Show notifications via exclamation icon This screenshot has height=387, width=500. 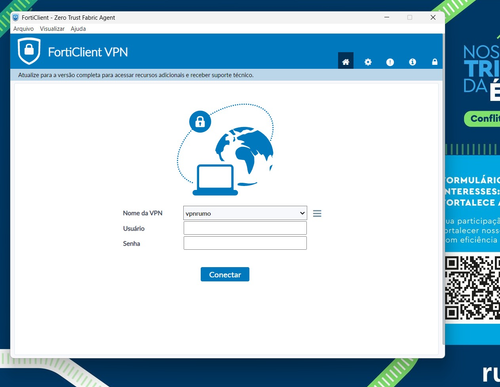390,62
